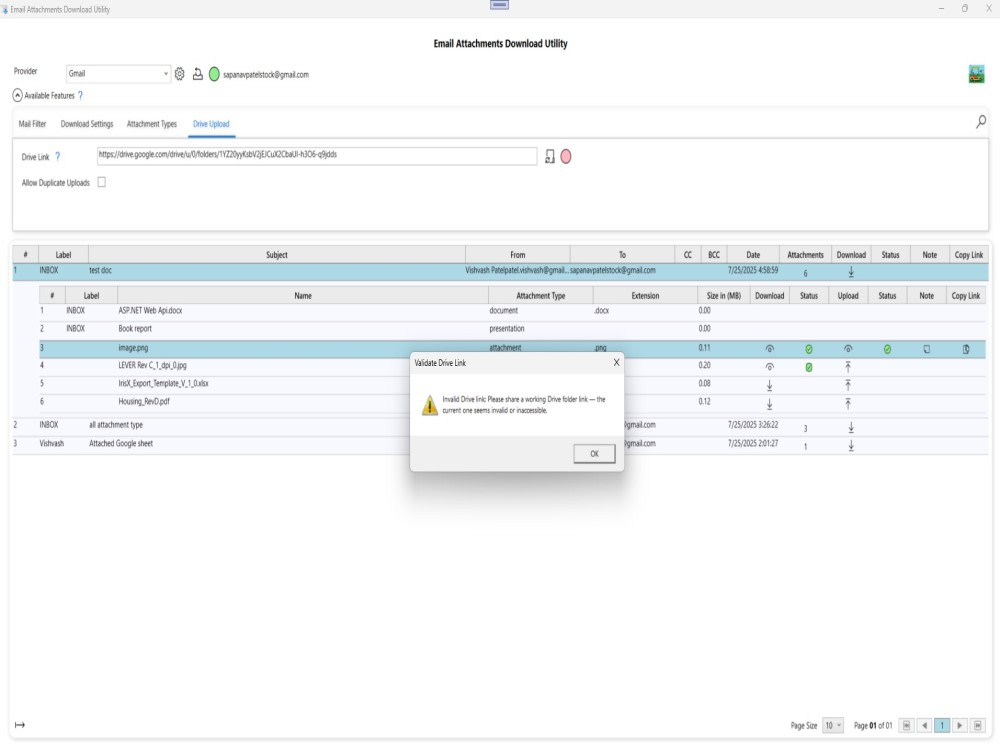Click OK in Validate Drive Link dialog
Screen dimensions: 1000x750
(x=594, y=453)
